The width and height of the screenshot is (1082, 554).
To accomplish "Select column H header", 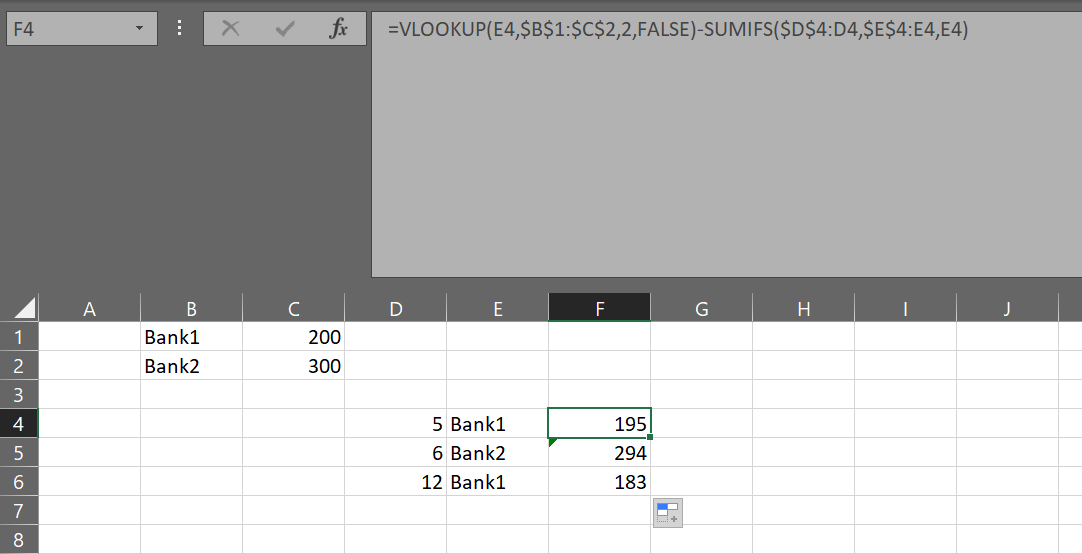I will tap(804, 308).
